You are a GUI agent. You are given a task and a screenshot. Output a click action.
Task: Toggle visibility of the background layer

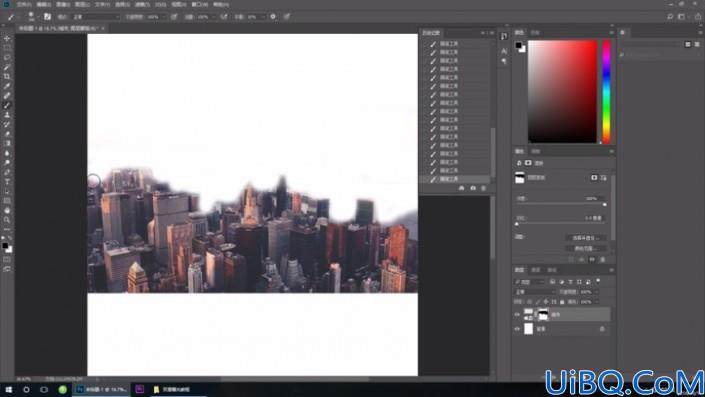[517, 329]
